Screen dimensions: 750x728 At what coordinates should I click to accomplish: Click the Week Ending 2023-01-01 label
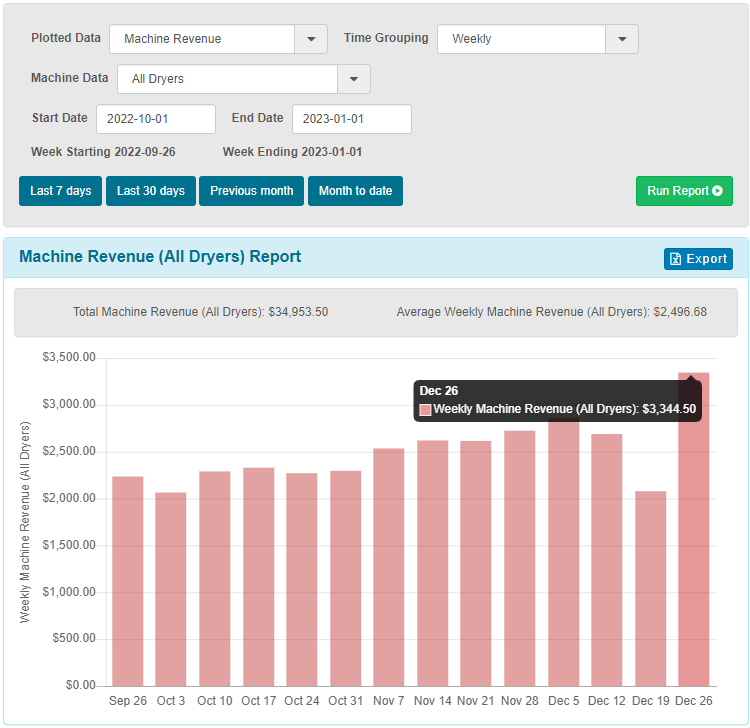point(292,152)
